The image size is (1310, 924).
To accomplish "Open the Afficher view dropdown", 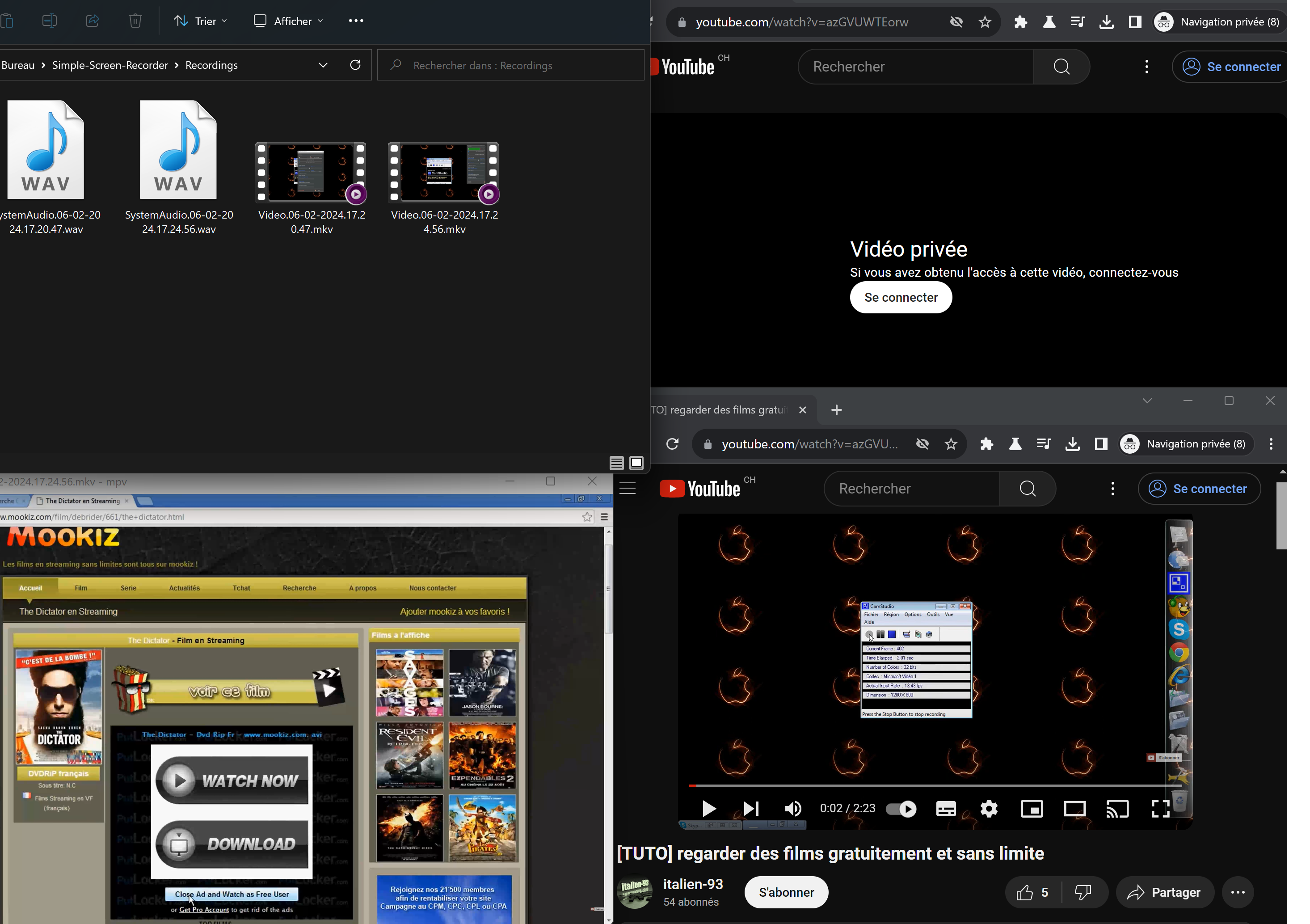I will click(x=288, y=21).
